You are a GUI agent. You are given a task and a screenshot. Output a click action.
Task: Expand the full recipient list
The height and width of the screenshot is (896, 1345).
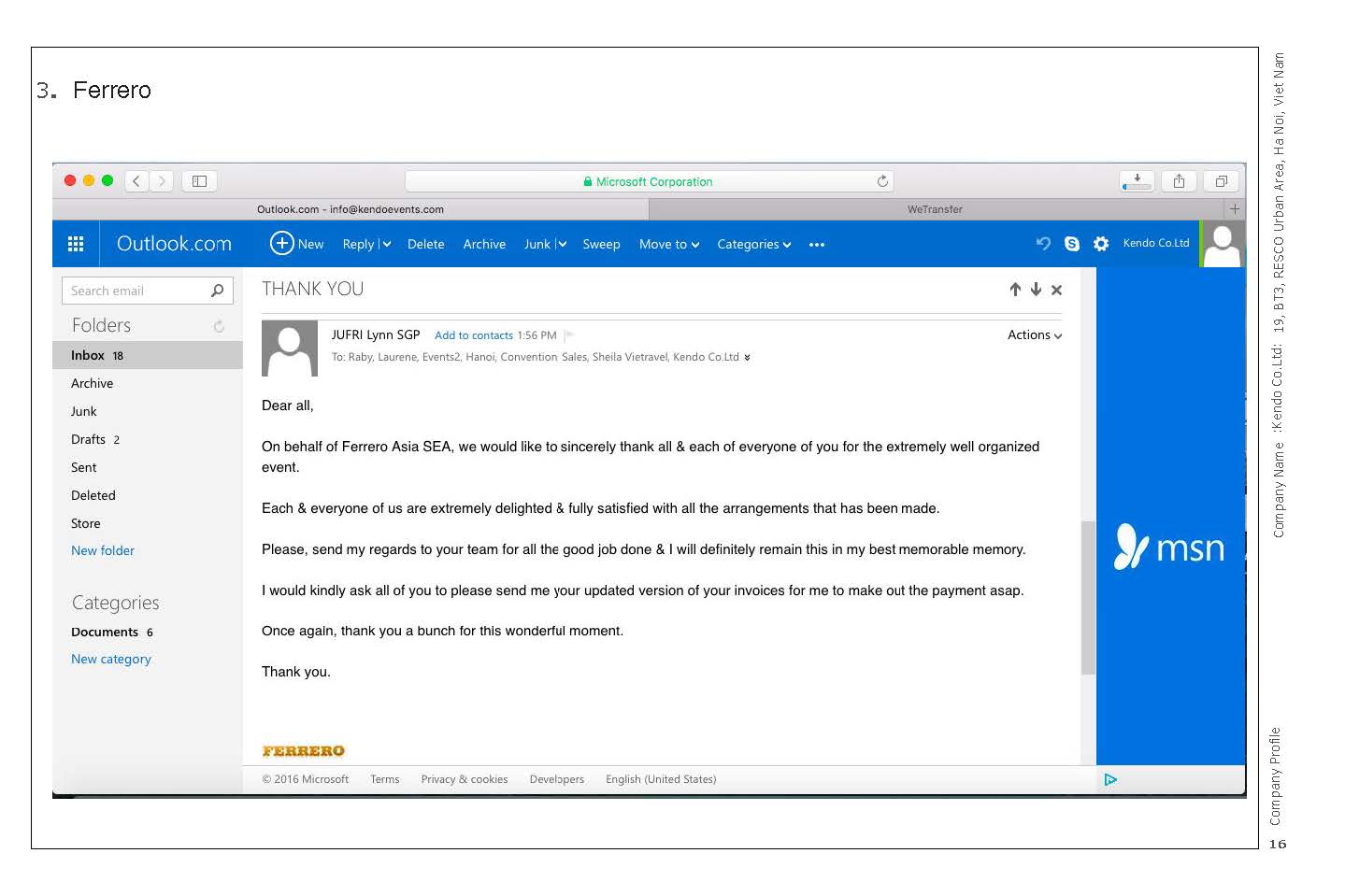pos(747,357)
